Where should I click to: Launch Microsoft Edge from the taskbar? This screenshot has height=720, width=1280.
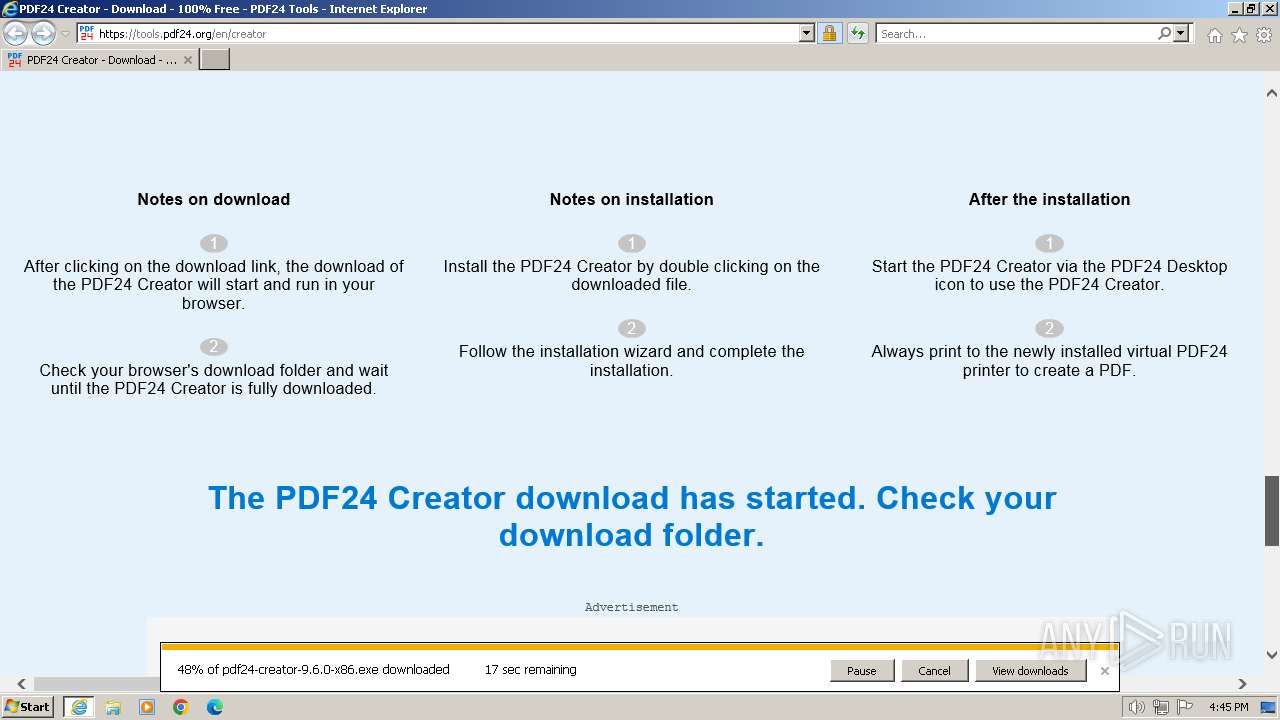click(215, 707)
